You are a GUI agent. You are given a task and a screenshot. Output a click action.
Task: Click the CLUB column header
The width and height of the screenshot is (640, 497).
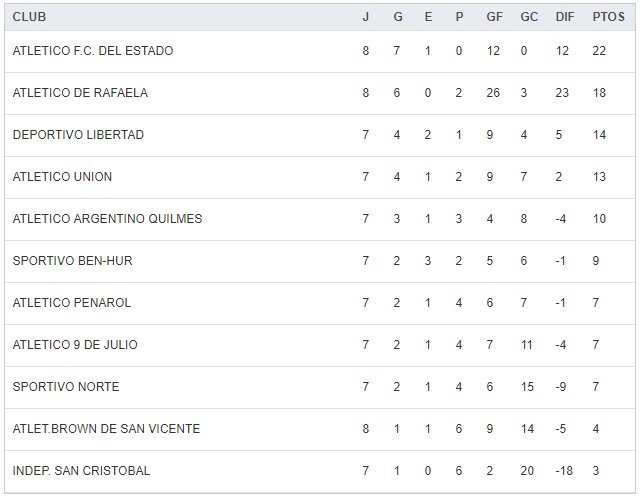[29, 17]
